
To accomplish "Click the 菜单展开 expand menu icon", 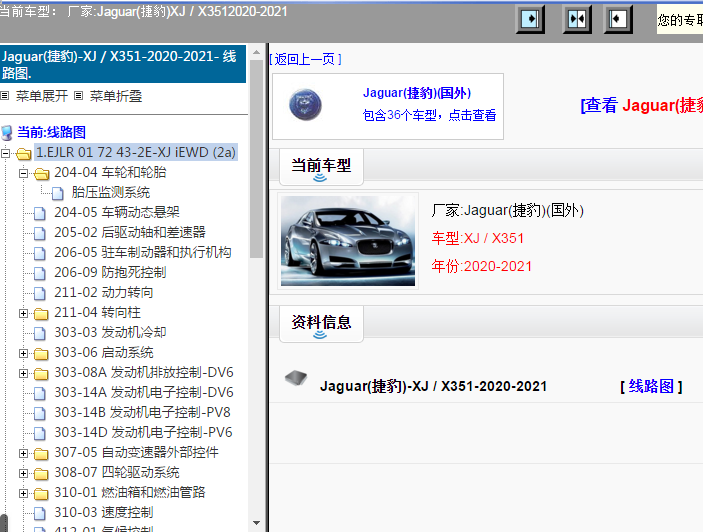I will [5, 95].
